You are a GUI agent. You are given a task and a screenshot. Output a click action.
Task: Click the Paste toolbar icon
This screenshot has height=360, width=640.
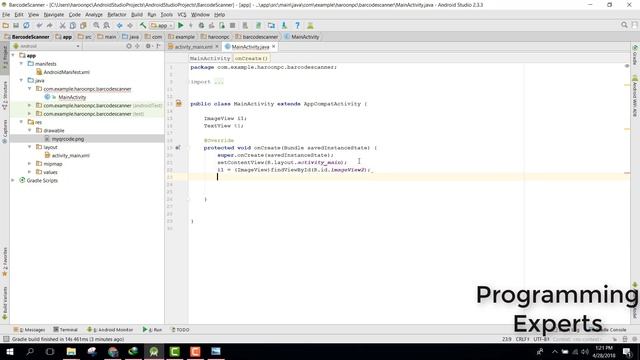[x=83, y=25]
